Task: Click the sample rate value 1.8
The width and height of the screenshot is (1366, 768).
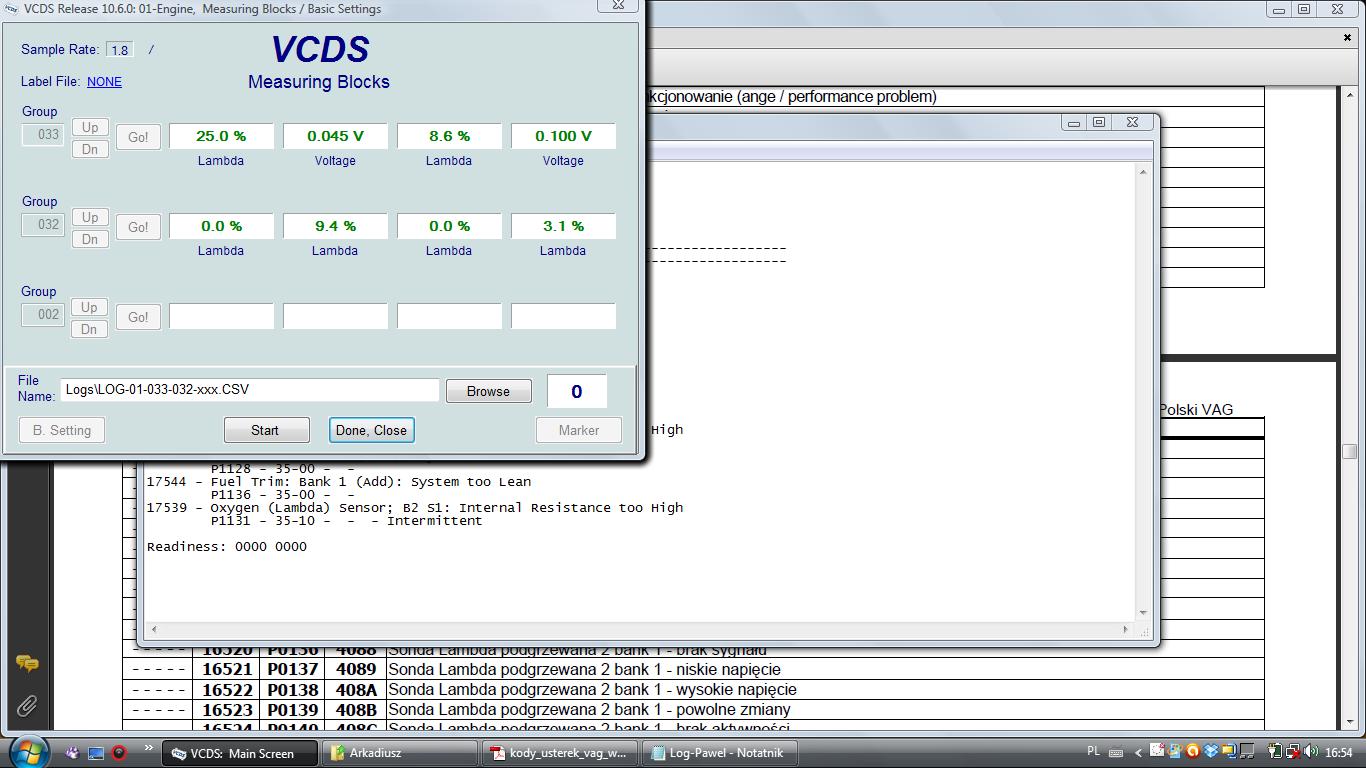Action: (120, 50)
